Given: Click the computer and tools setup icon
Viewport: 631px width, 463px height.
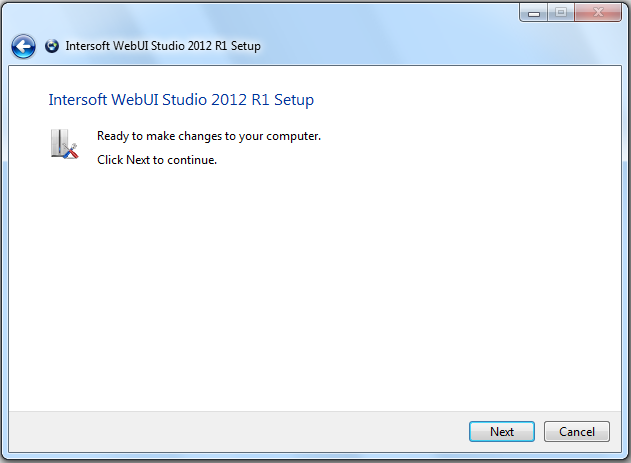Looking at the screenshot, I should pyautogui.click(x=64, y=144).
